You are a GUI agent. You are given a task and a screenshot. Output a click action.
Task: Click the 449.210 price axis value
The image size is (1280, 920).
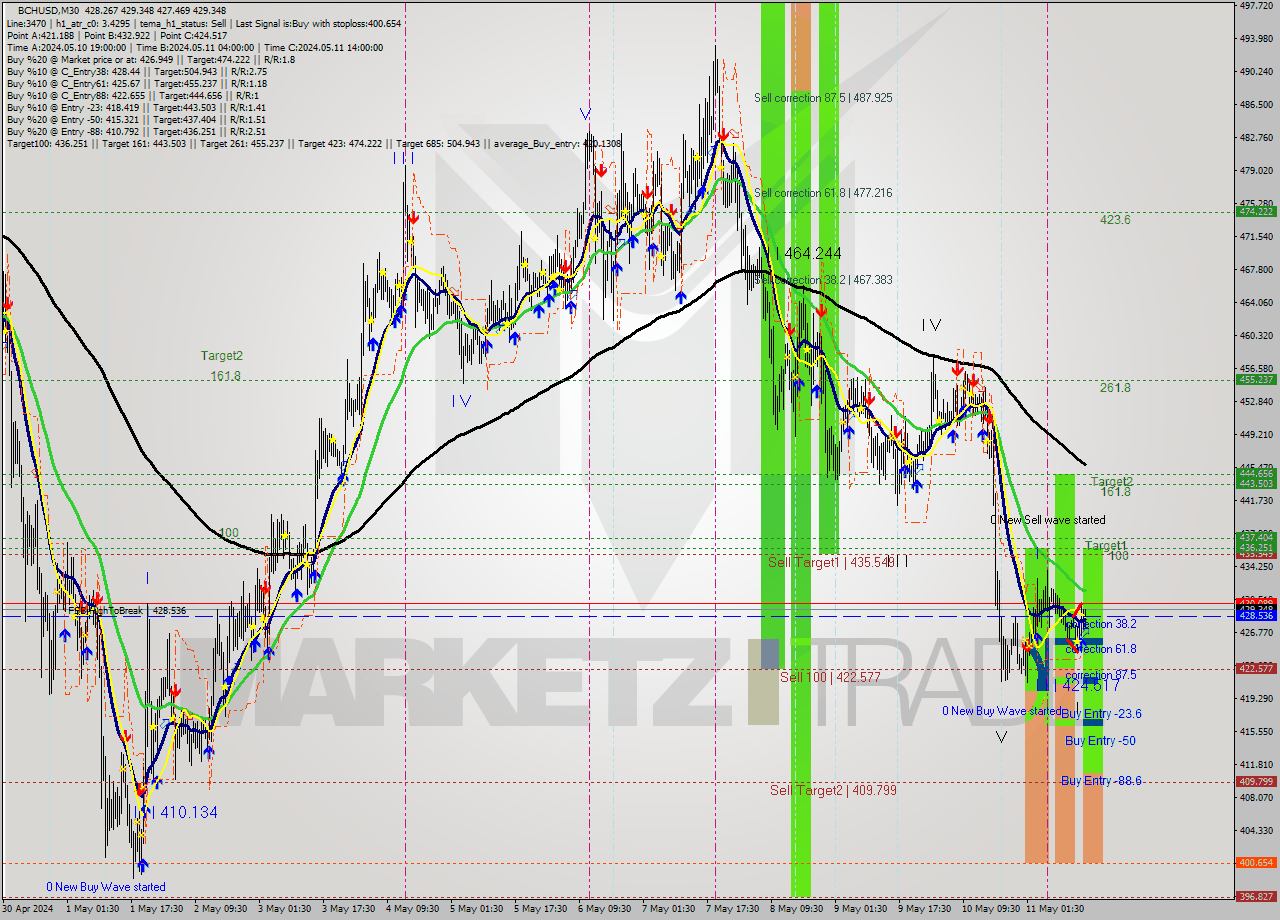coord(1257,435)
